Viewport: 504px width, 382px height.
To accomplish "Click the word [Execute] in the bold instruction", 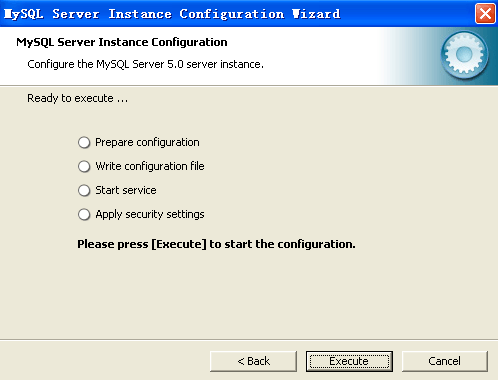I will pyautogui.click(x=179, y=244).
